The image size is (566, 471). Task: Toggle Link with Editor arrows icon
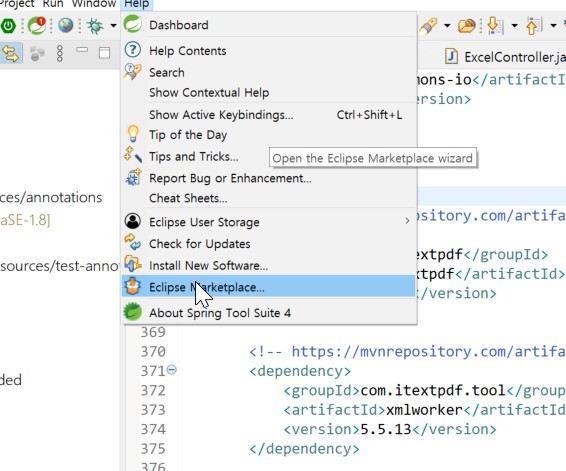point(10,54)
